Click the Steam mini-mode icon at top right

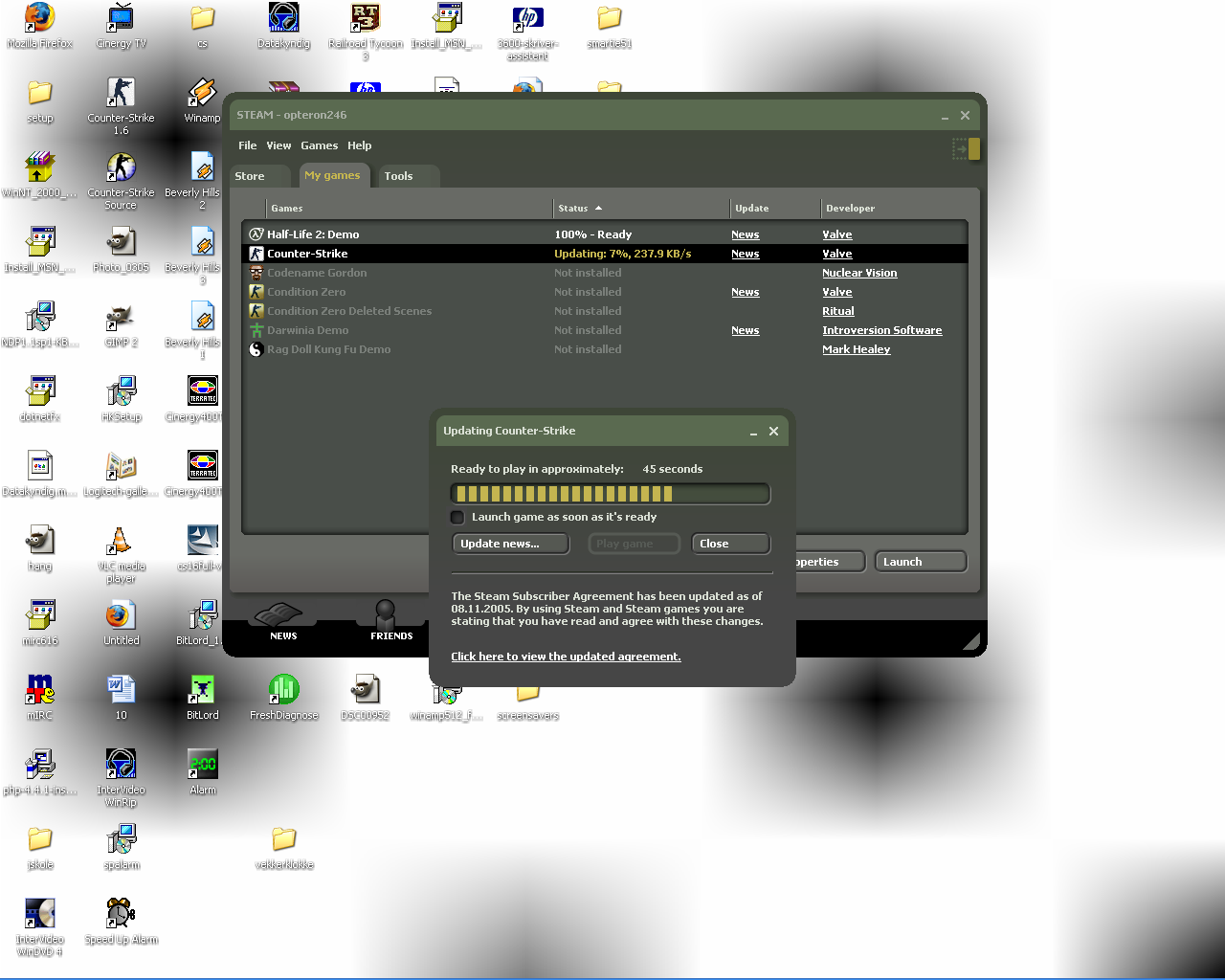tap(966, 148)
